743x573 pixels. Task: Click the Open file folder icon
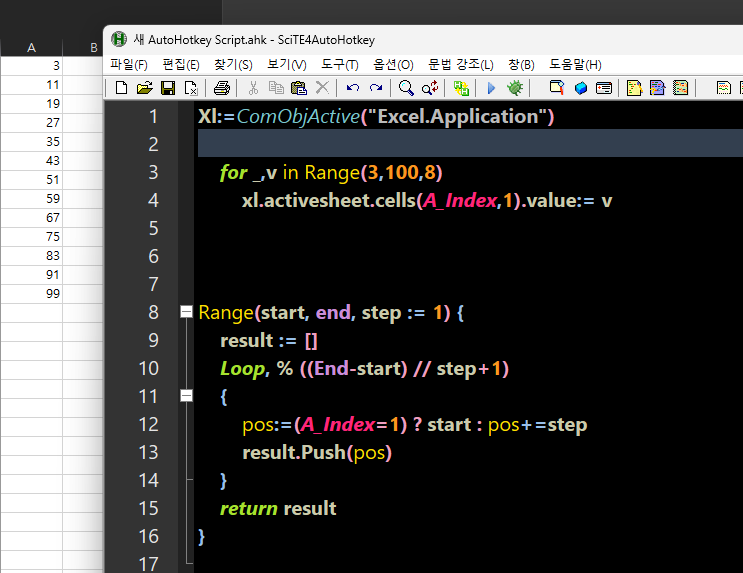145,88
